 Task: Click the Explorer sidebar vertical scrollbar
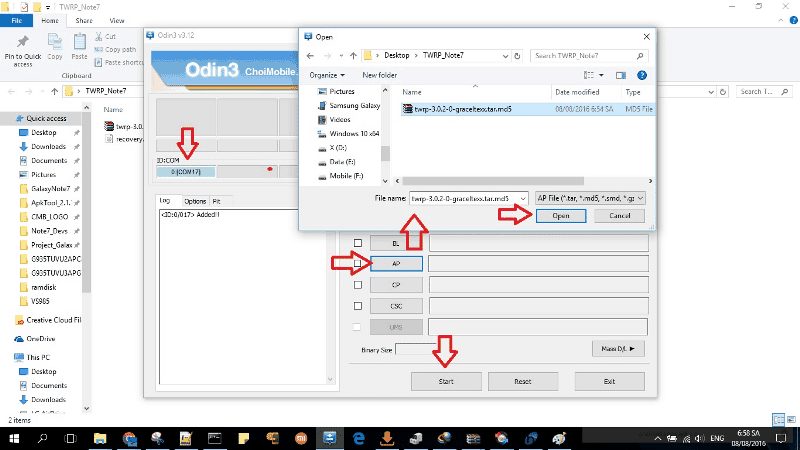(x=86, y=202)
